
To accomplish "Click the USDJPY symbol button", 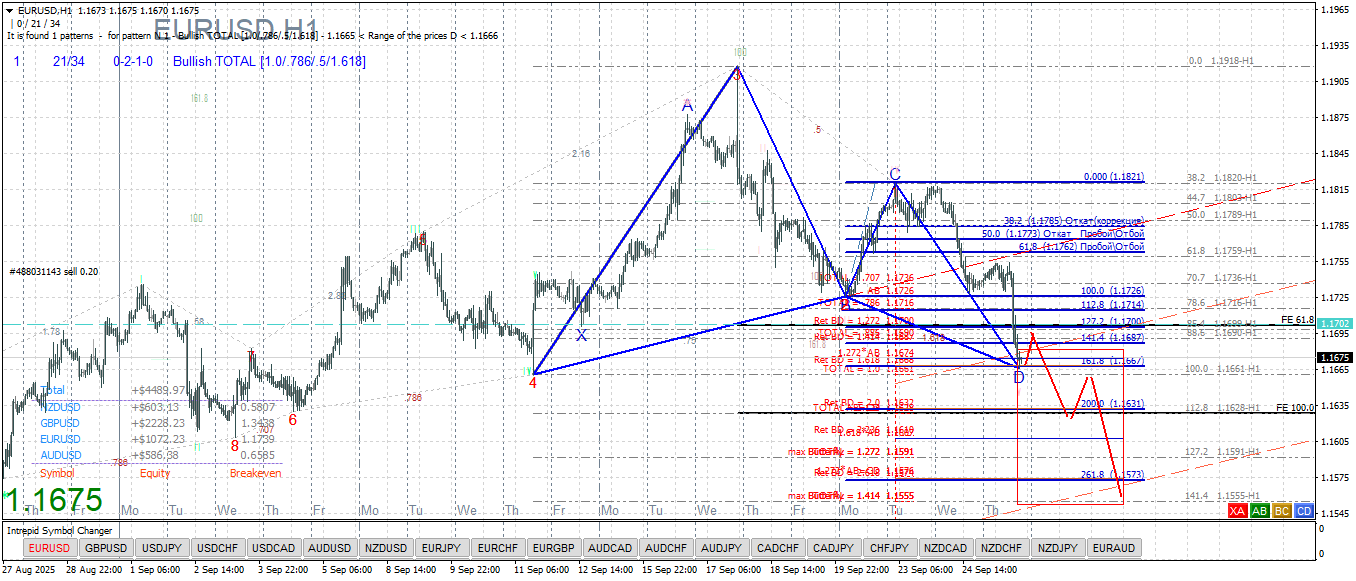I will click(162, 548).
